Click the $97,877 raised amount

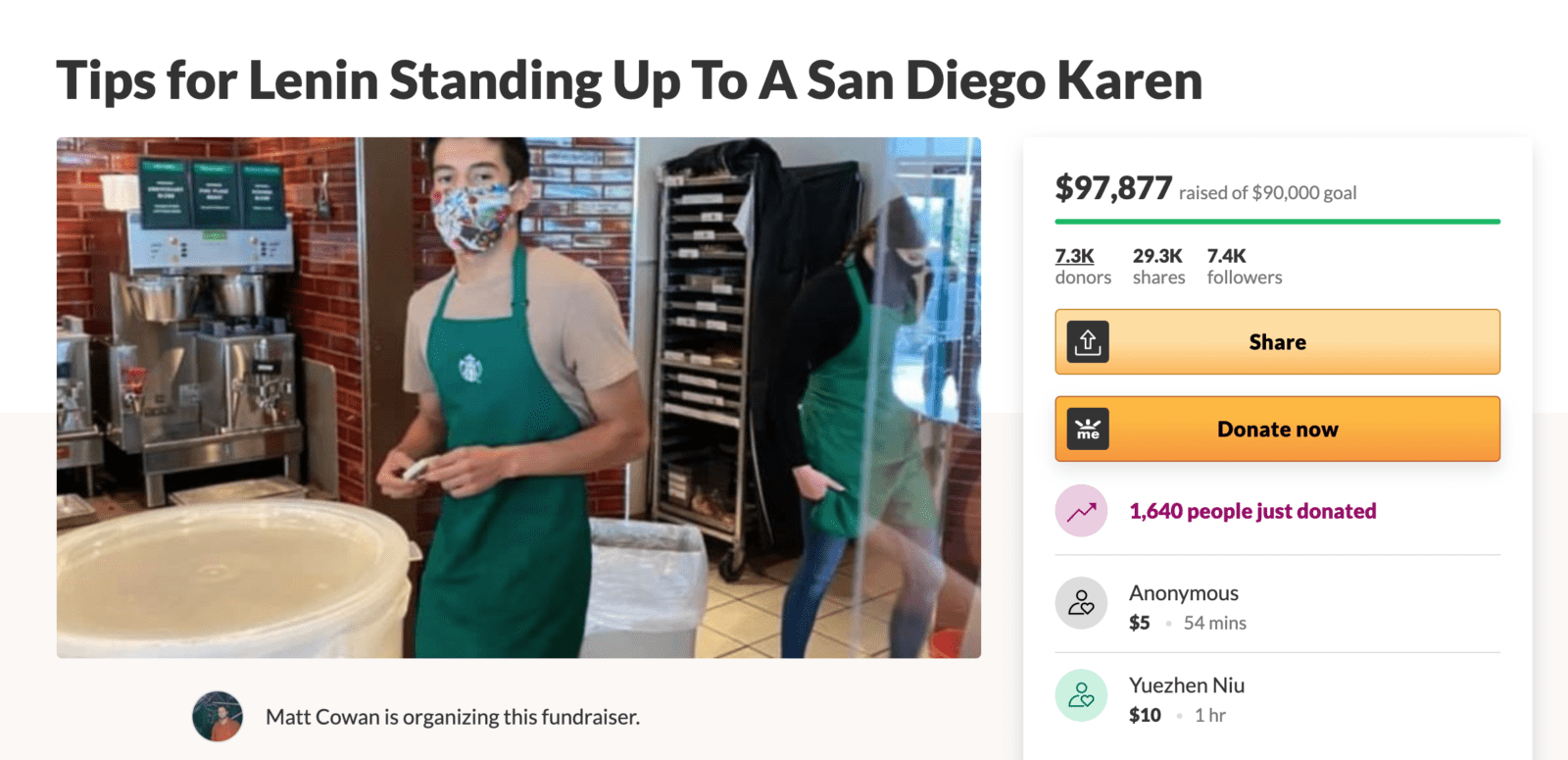(1113, 187)
